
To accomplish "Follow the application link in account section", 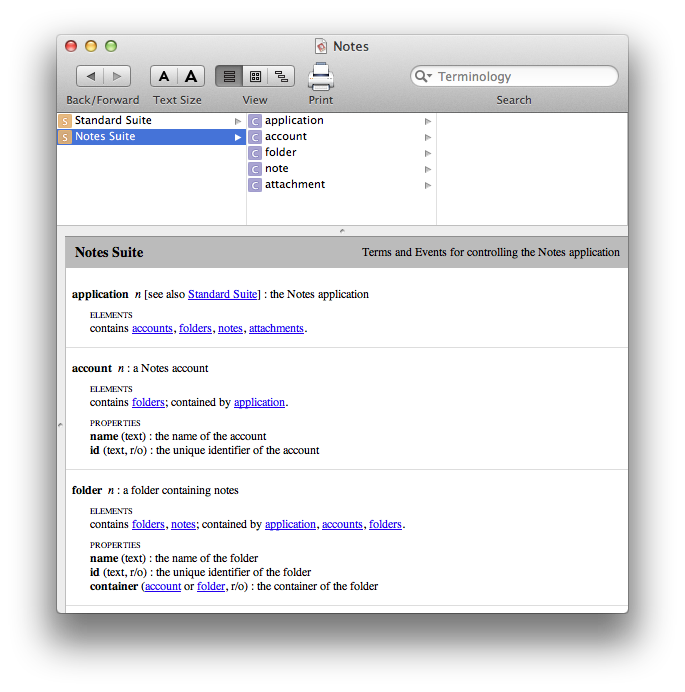I will tap(260, 402).
